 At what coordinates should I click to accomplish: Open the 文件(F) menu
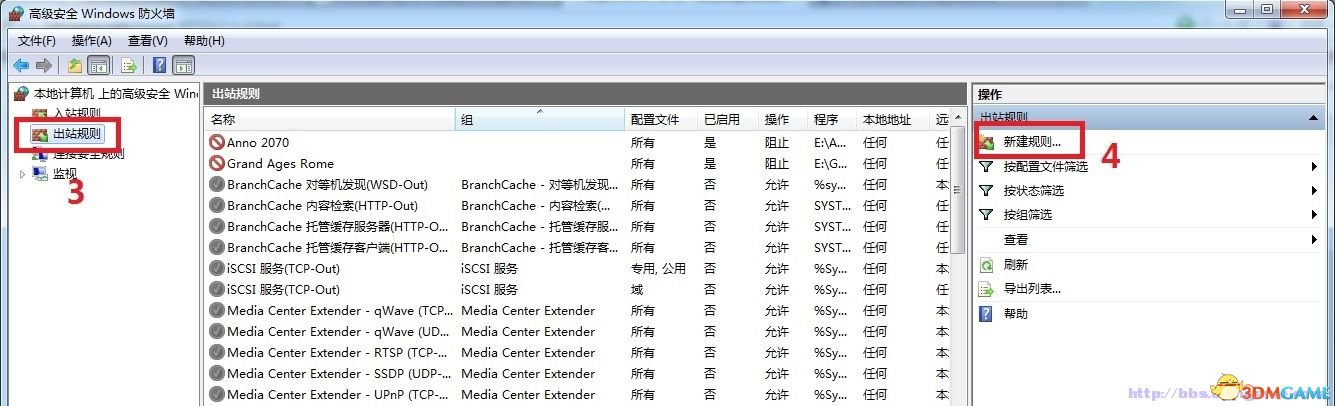click(x=37, y=40)
